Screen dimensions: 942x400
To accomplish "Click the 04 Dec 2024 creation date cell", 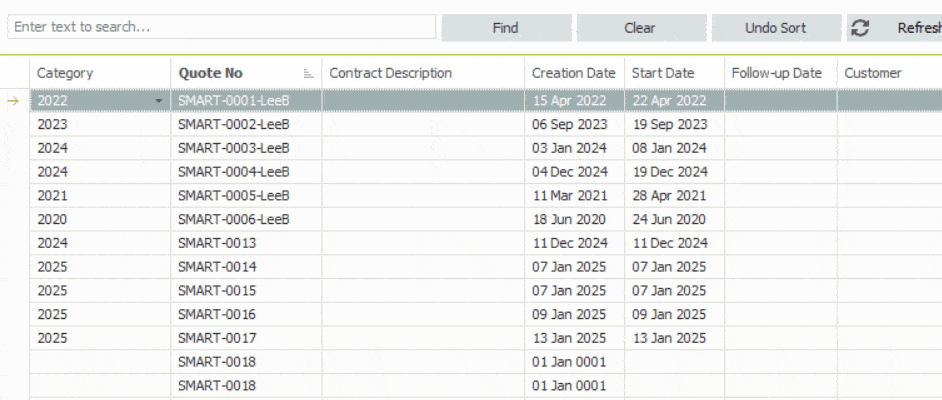I will pos(570,172).
